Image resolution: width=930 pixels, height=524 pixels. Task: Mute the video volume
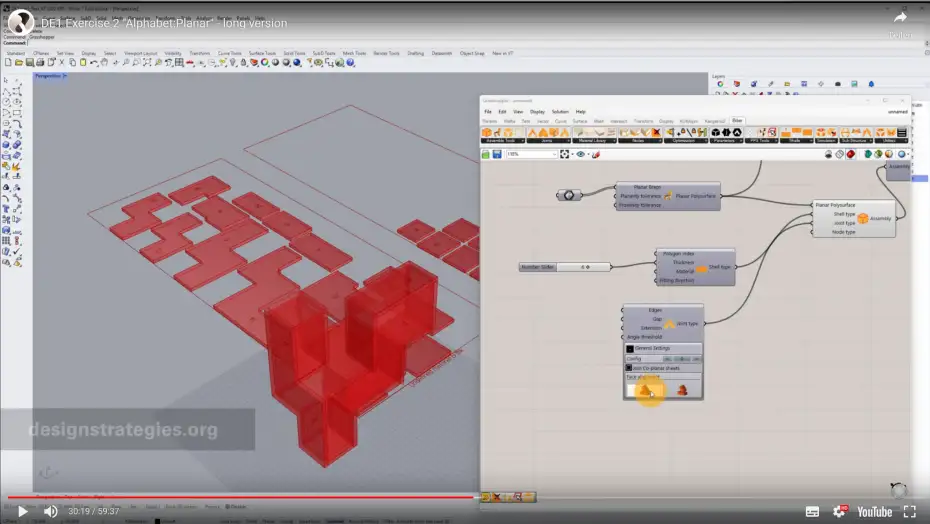click(50, 511)
